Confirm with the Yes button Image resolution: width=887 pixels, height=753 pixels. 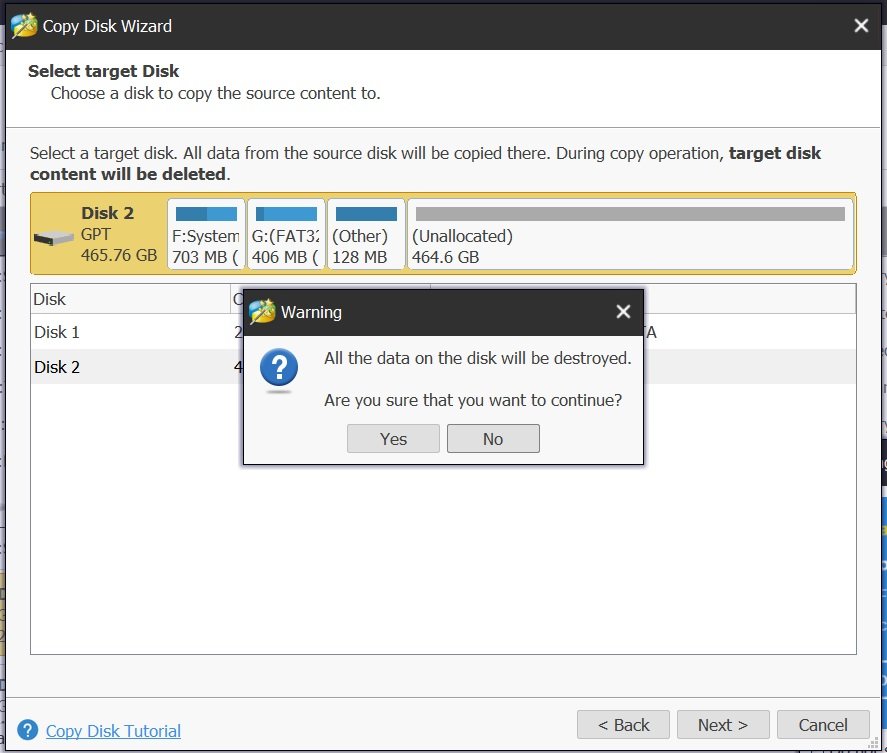pyautogui.click(x=393, y=438)
